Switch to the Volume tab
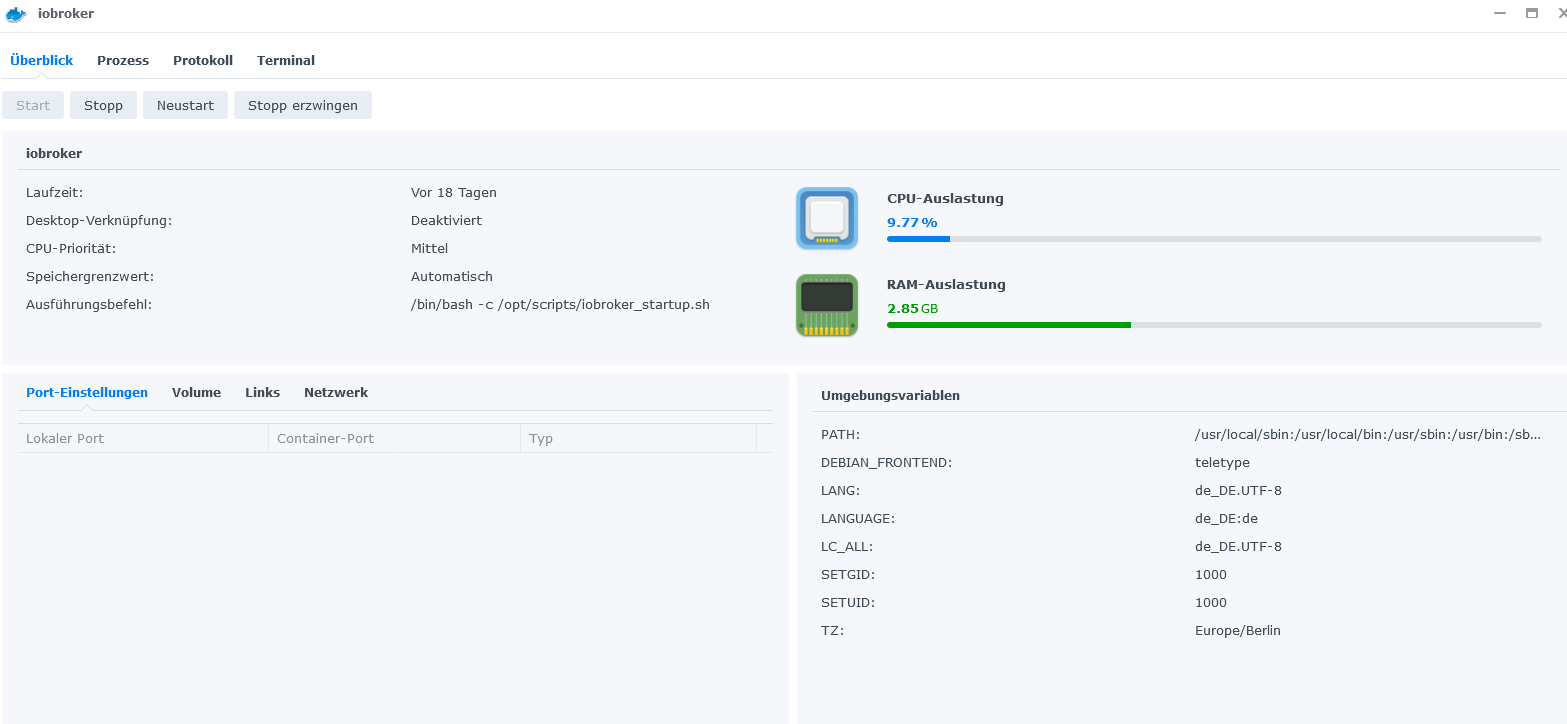1567x724 pixels. (196, 392)
